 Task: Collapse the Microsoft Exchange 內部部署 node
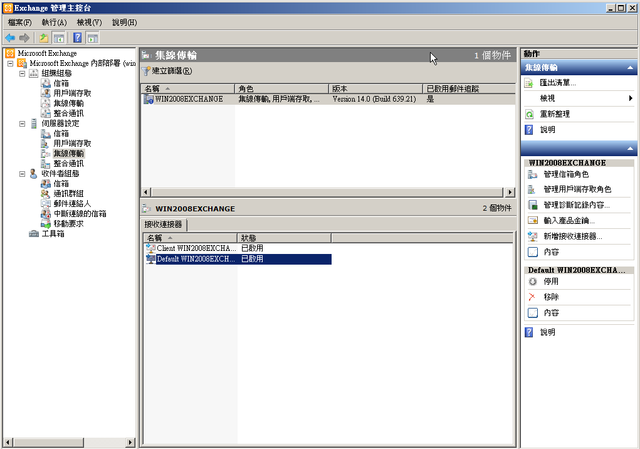[11, 64]
